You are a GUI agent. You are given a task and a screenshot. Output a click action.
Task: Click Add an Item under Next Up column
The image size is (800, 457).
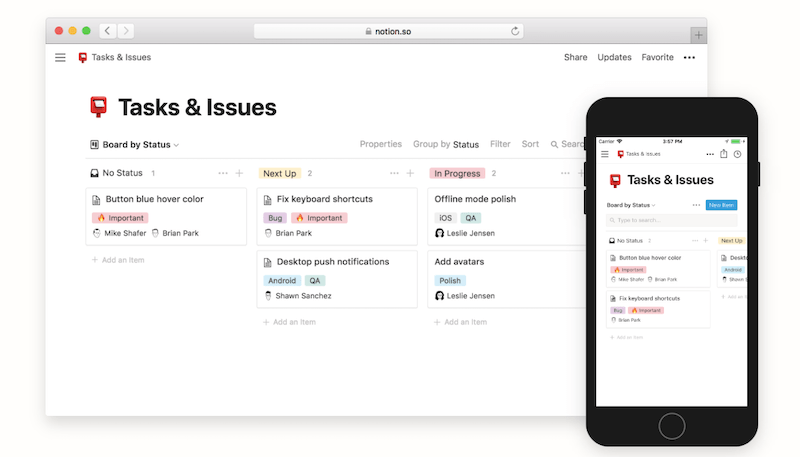point(289,322)
